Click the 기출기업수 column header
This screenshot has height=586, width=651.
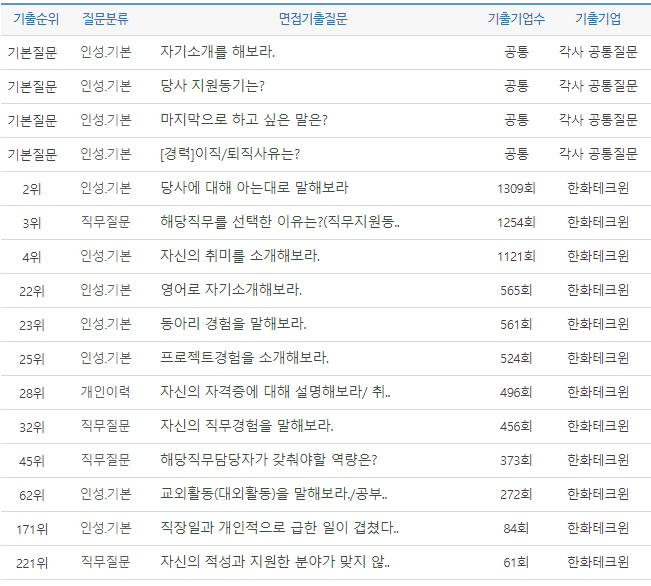coord(516,19)
